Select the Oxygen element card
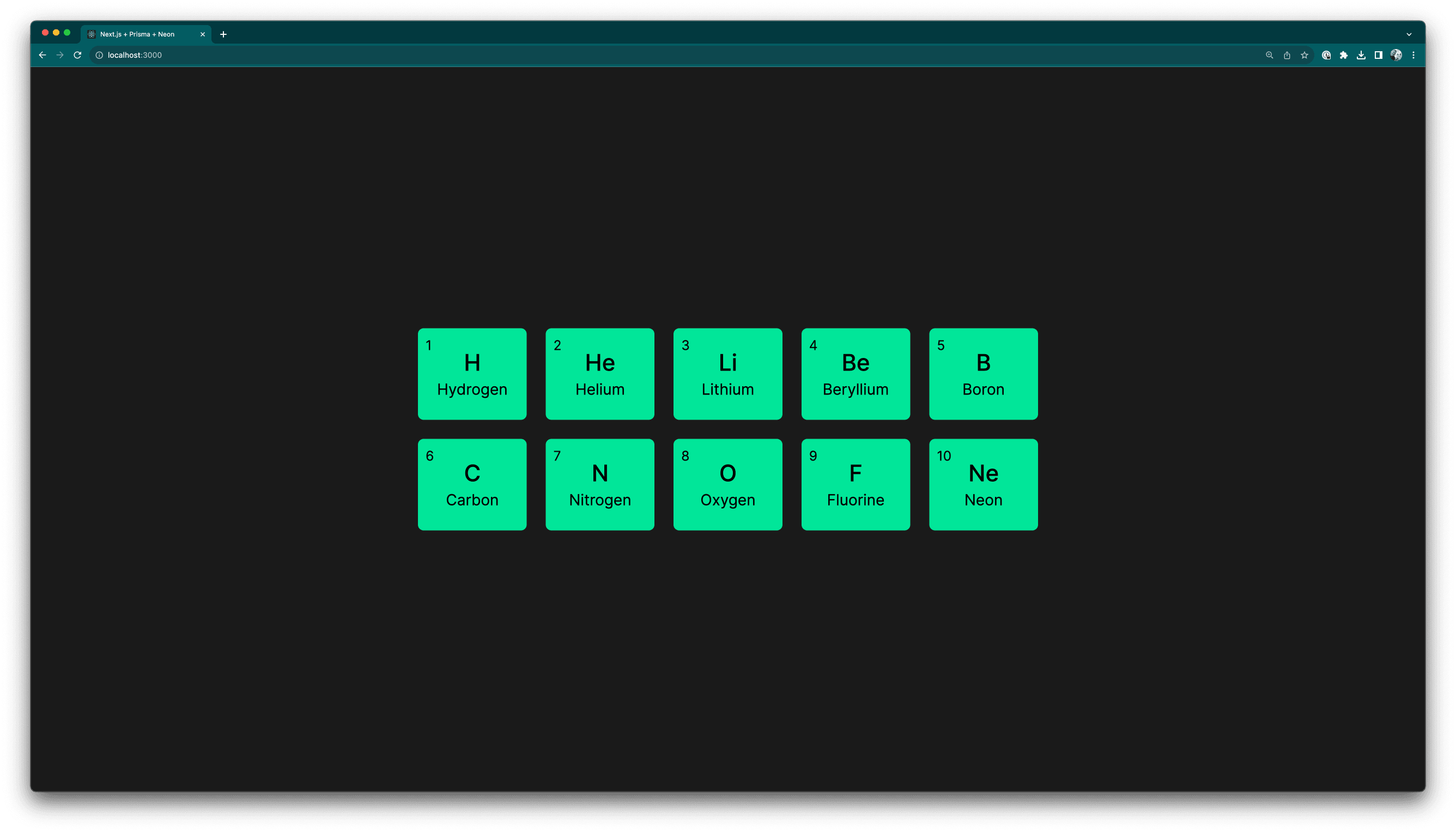The image size is (1456, 832). click(727, 484)
